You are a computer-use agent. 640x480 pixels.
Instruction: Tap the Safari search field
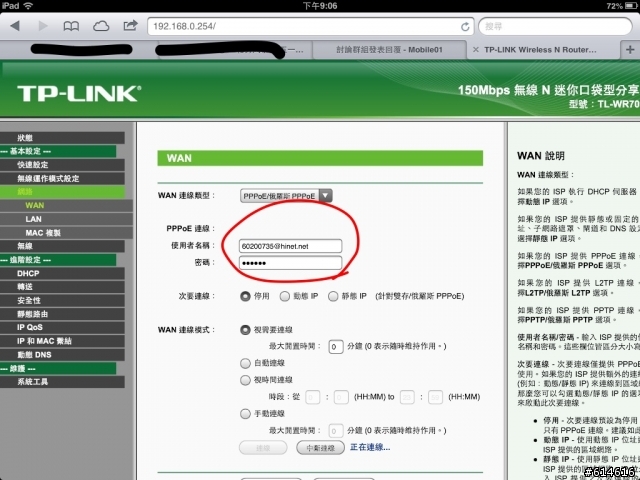(555, 27)
